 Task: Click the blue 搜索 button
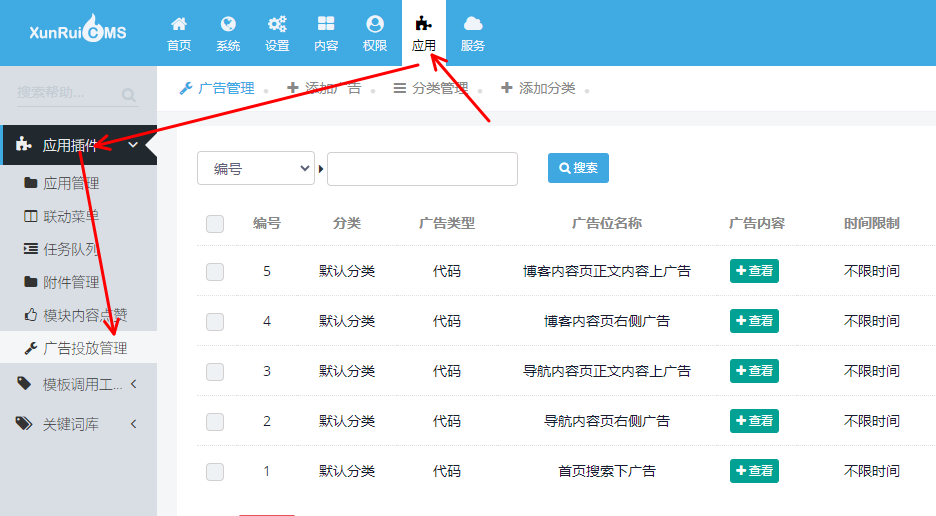click(x=578, y=168)
